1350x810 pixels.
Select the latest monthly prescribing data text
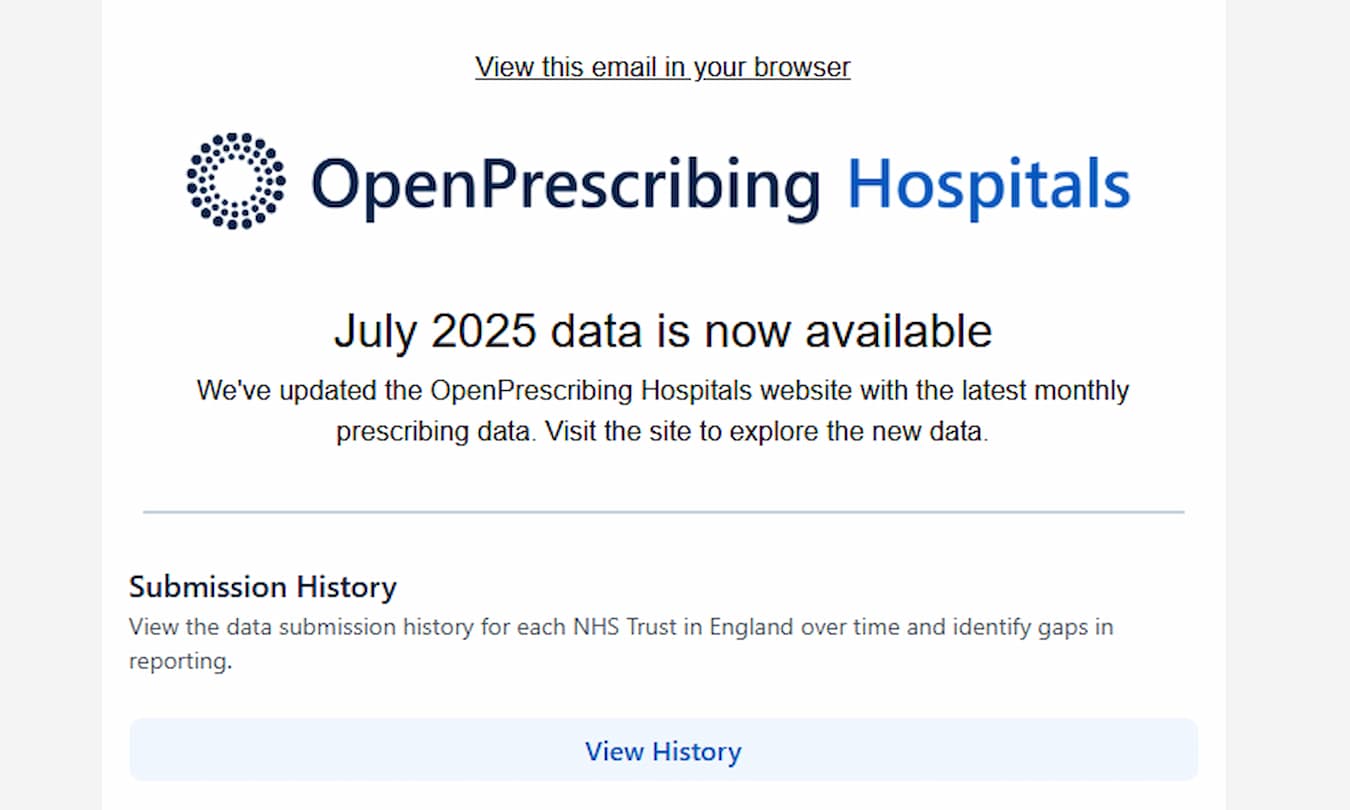(x=662, y=410)
